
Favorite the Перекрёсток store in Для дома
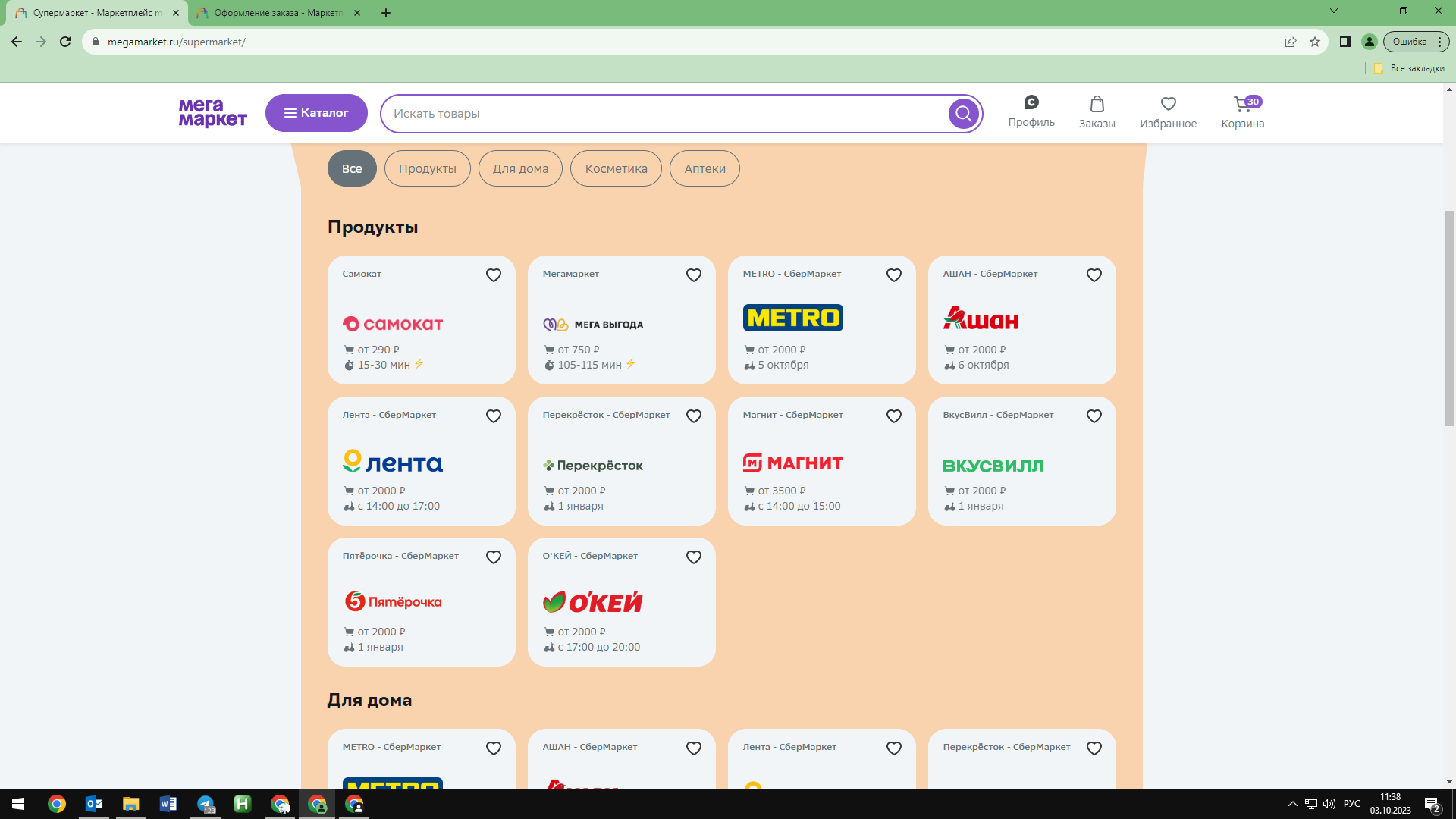[x=1094, y=748]
